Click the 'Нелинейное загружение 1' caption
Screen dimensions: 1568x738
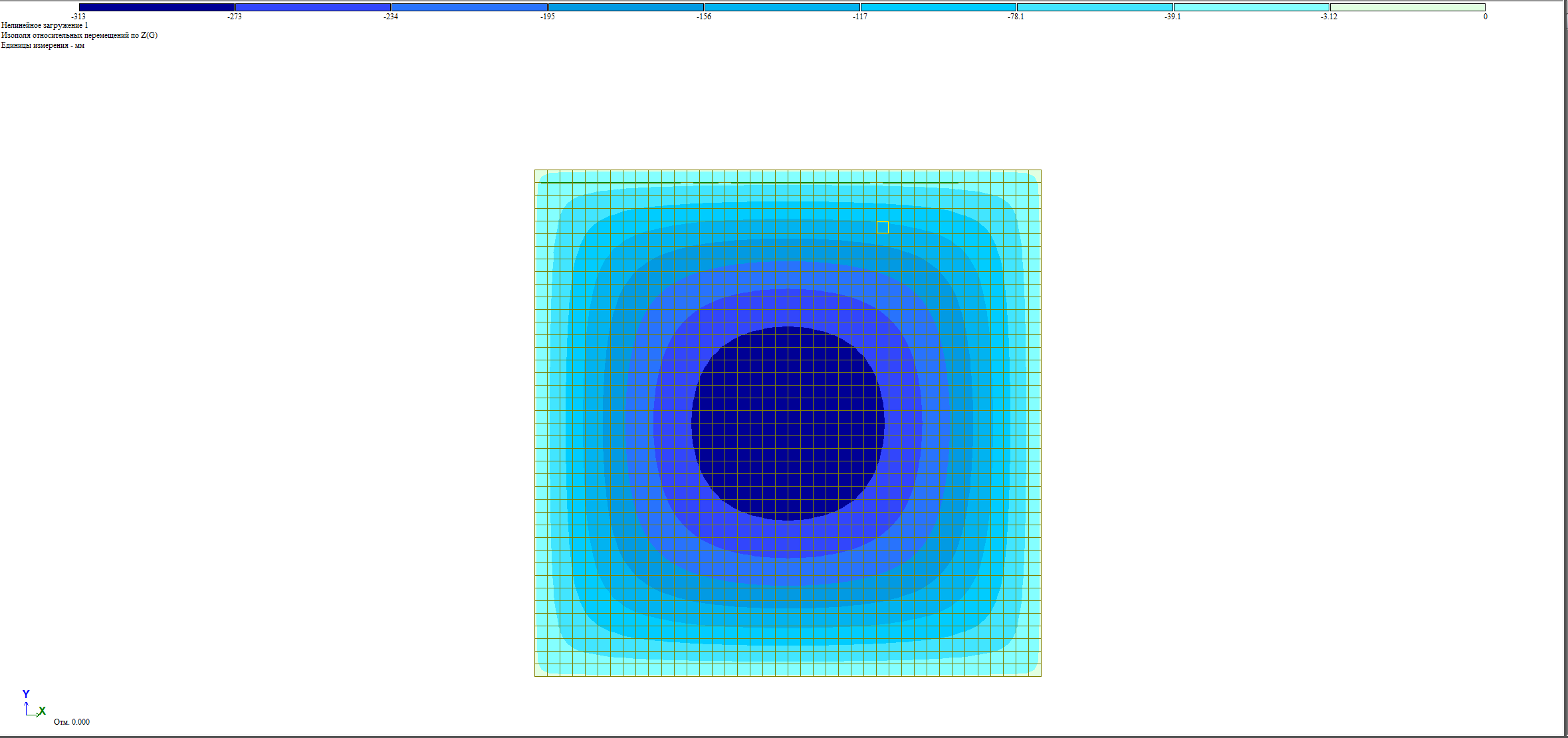point(45,25)
